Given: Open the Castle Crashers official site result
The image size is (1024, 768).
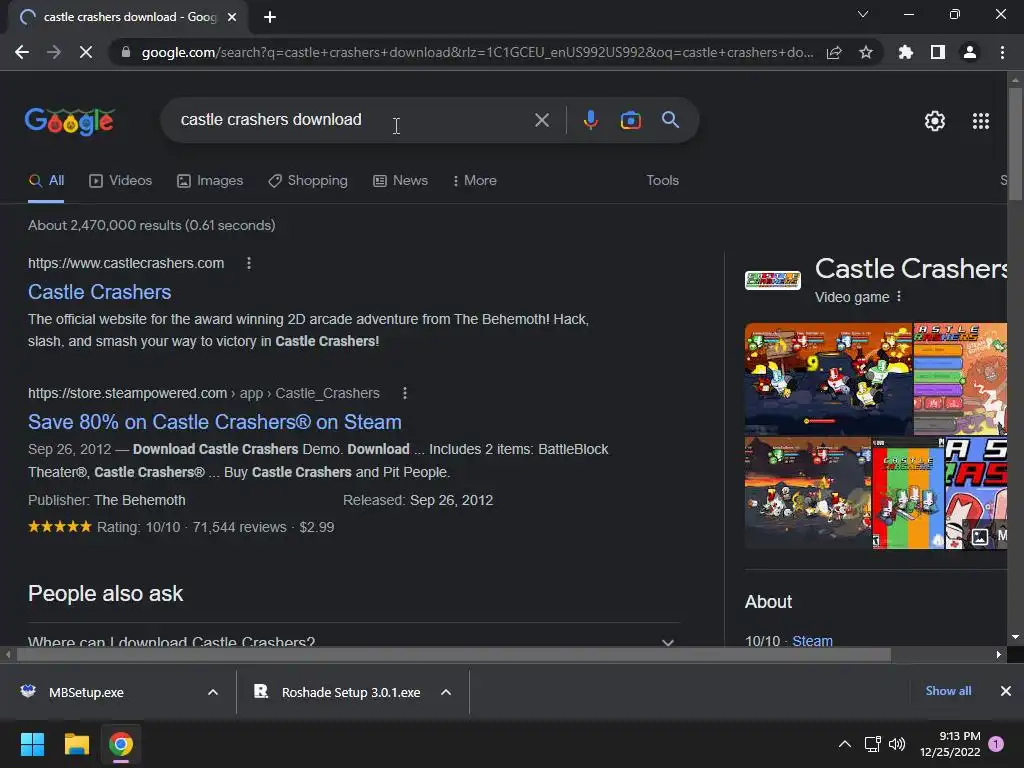Looking at the screenshot, I should [x=99, y=292].
